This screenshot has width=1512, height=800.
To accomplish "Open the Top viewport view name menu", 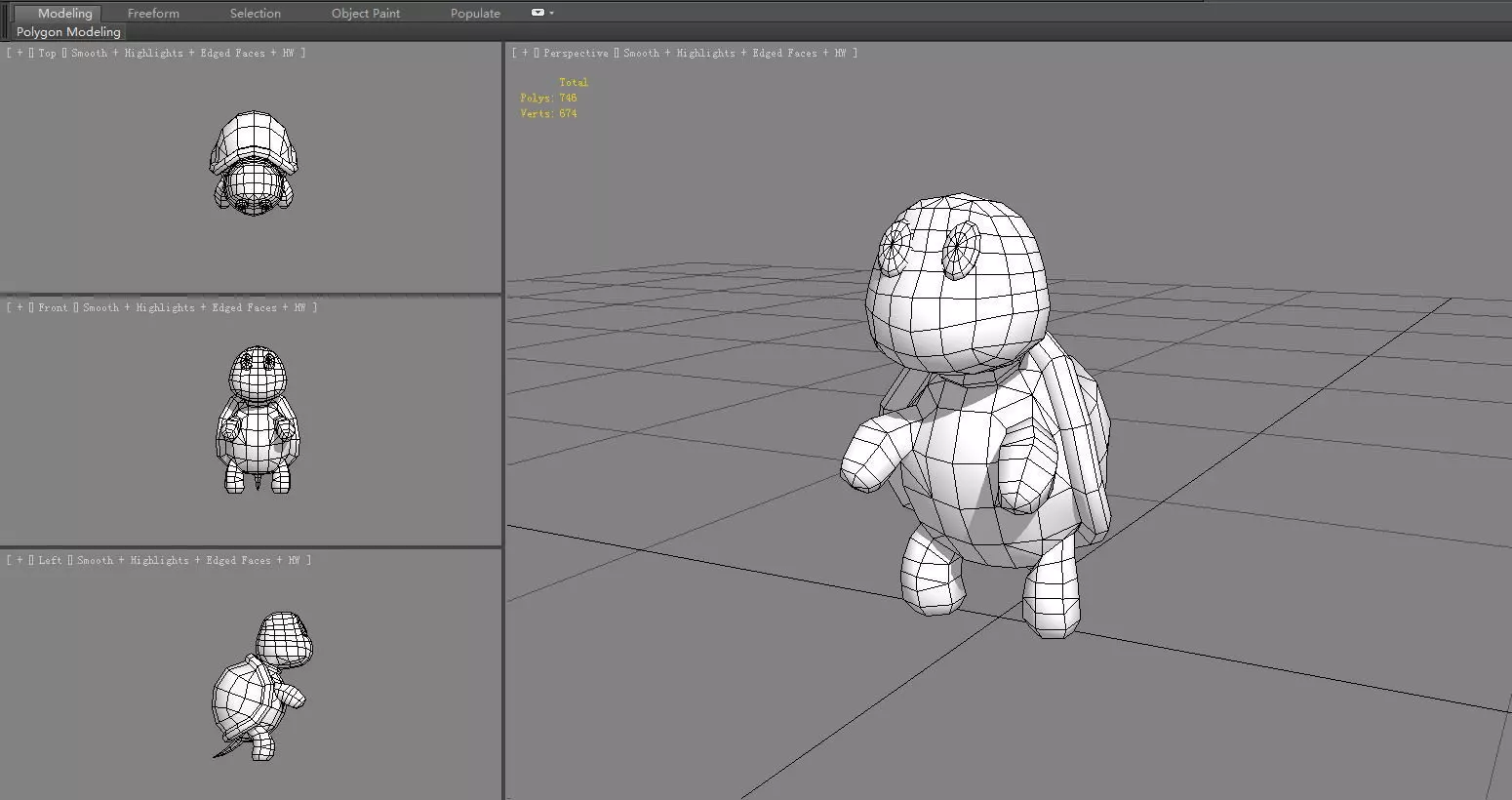I will 48,54.
